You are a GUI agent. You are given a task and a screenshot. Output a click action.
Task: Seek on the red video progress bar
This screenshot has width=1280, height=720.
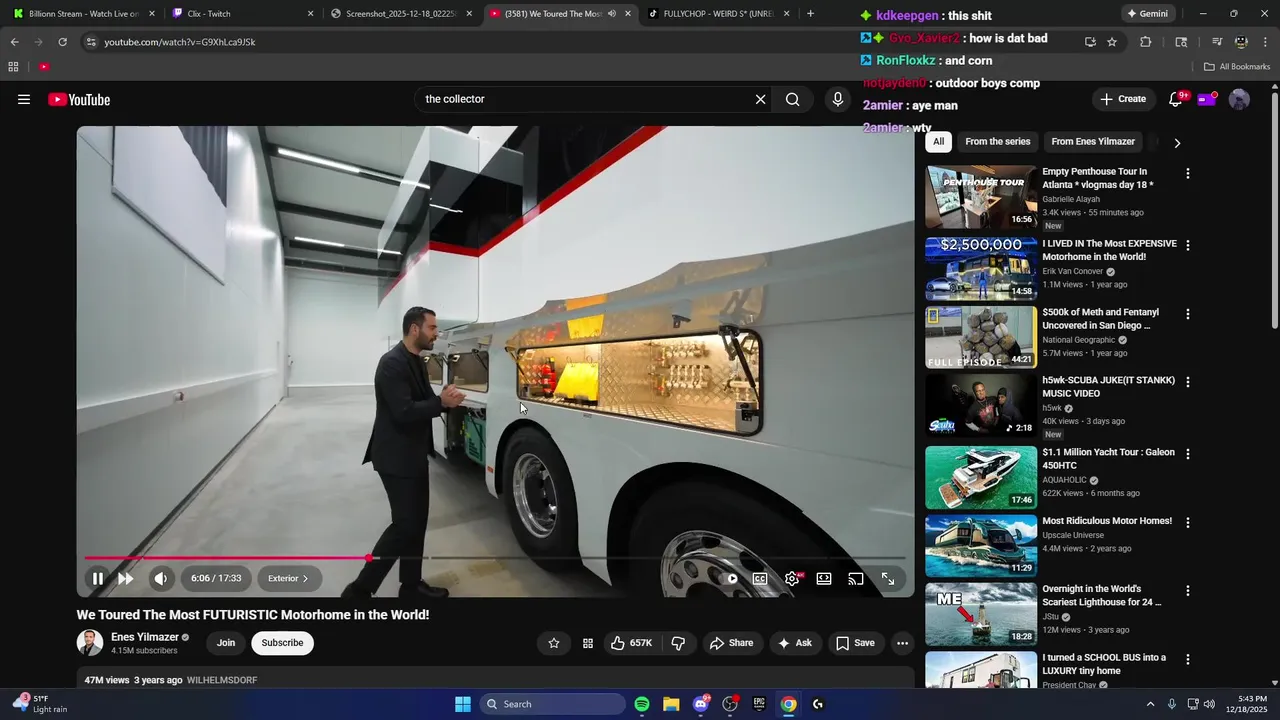point(227,558)
